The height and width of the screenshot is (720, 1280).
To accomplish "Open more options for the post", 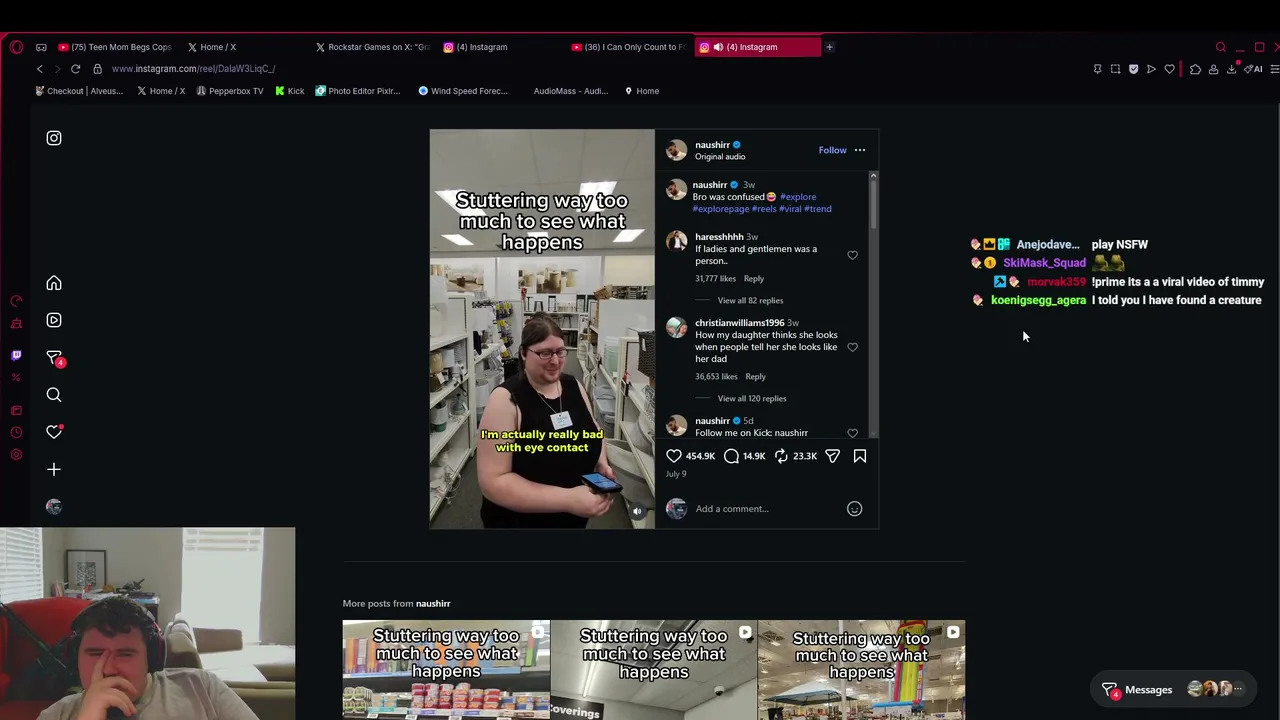I will click(860, 150).
